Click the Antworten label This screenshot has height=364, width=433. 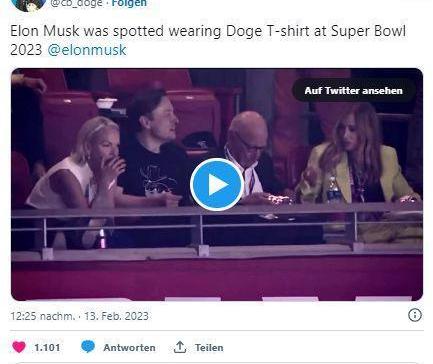(129, 348)
